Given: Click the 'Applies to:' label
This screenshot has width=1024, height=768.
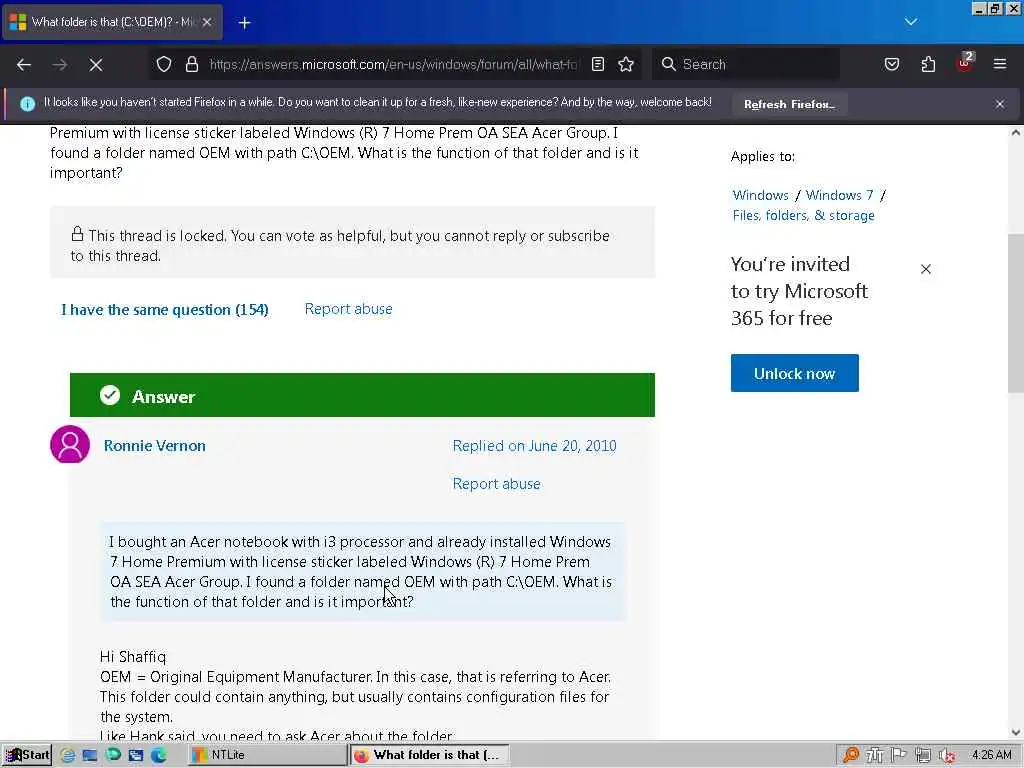Looking at the screenshot, I should 763,157.
